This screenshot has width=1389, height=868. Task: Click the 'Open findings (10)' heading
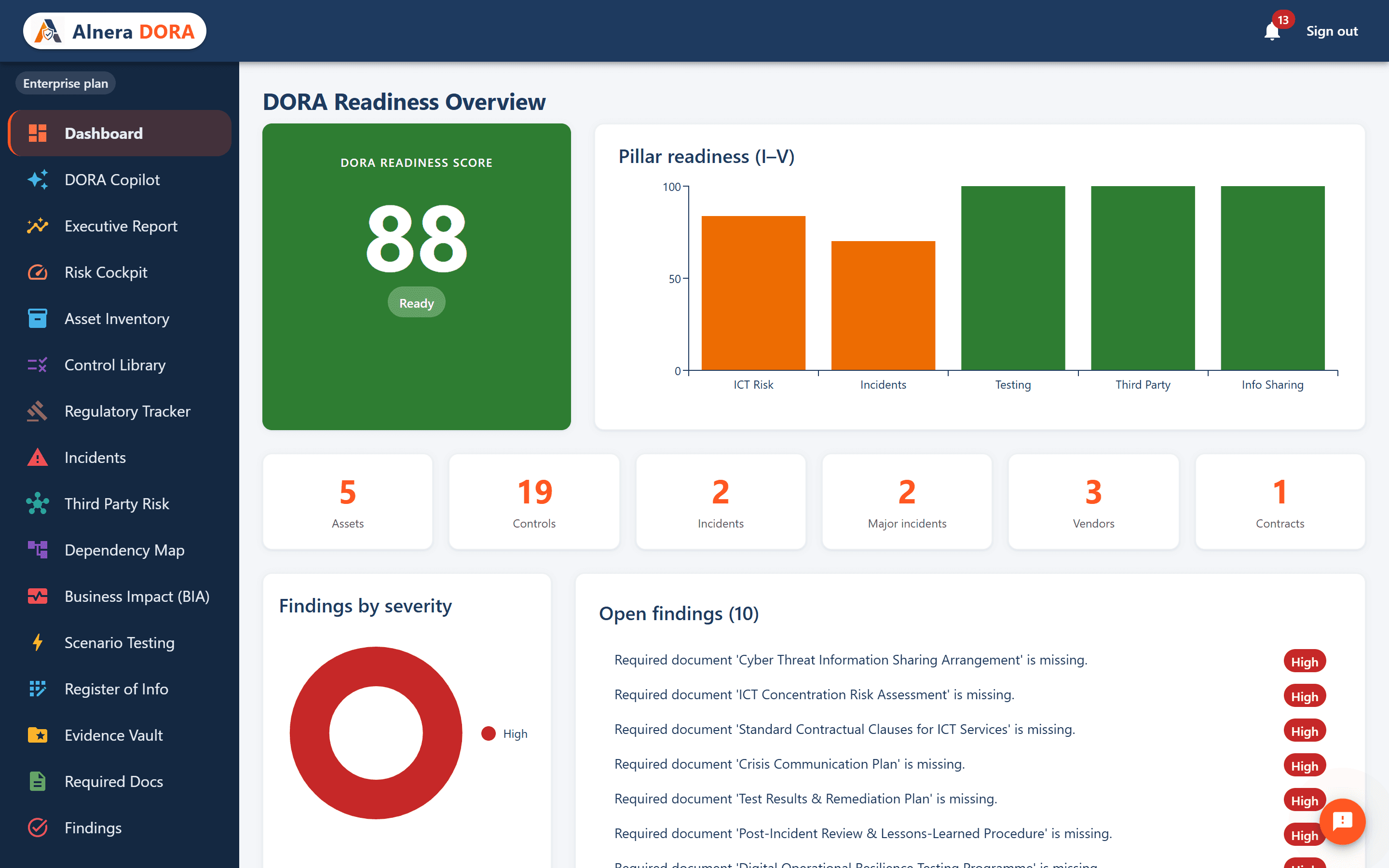tap(679, 614)
